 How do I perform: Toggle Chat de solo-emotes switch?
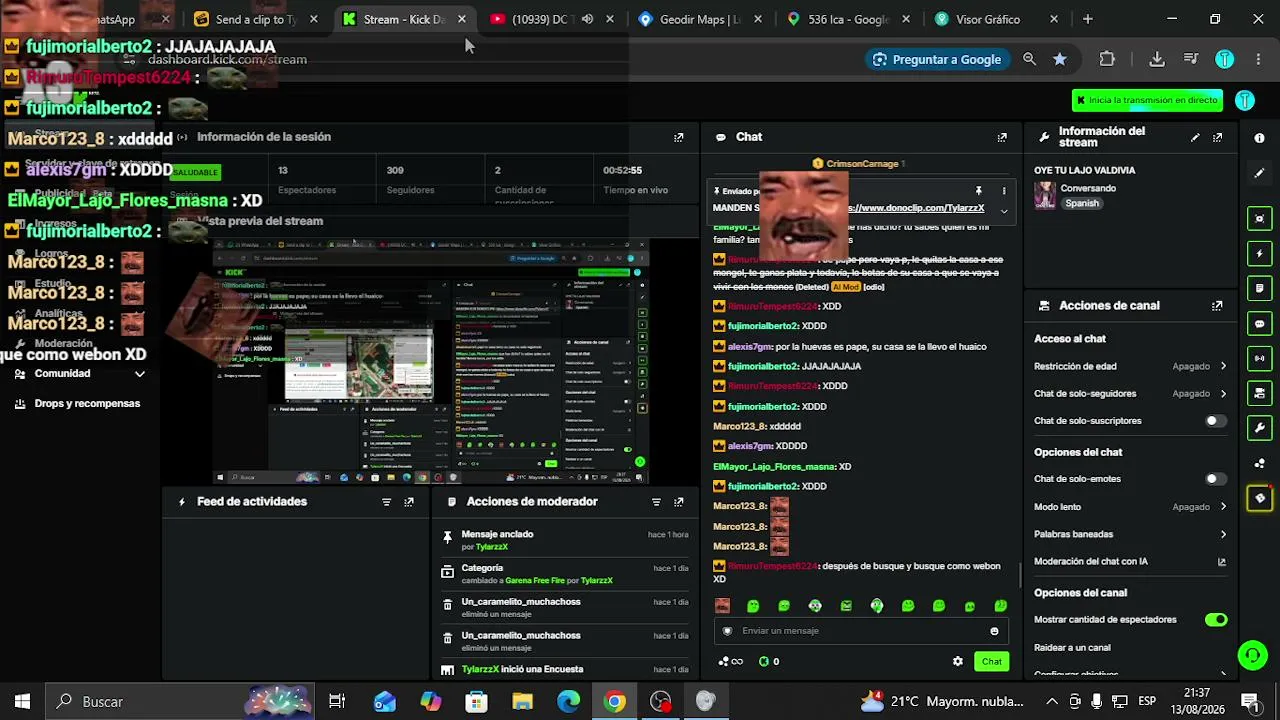1215,479
